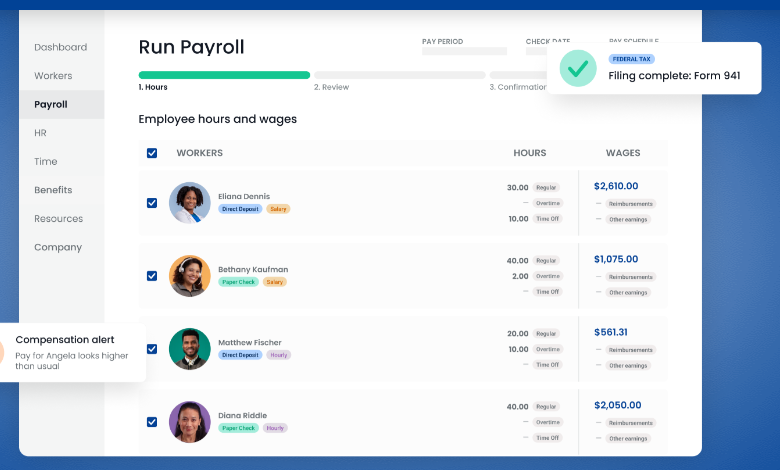780x470 pixels.
Task: Click the green checkmark icon in the filing notification
Action: pyautogui.click(x=578, y=68)
